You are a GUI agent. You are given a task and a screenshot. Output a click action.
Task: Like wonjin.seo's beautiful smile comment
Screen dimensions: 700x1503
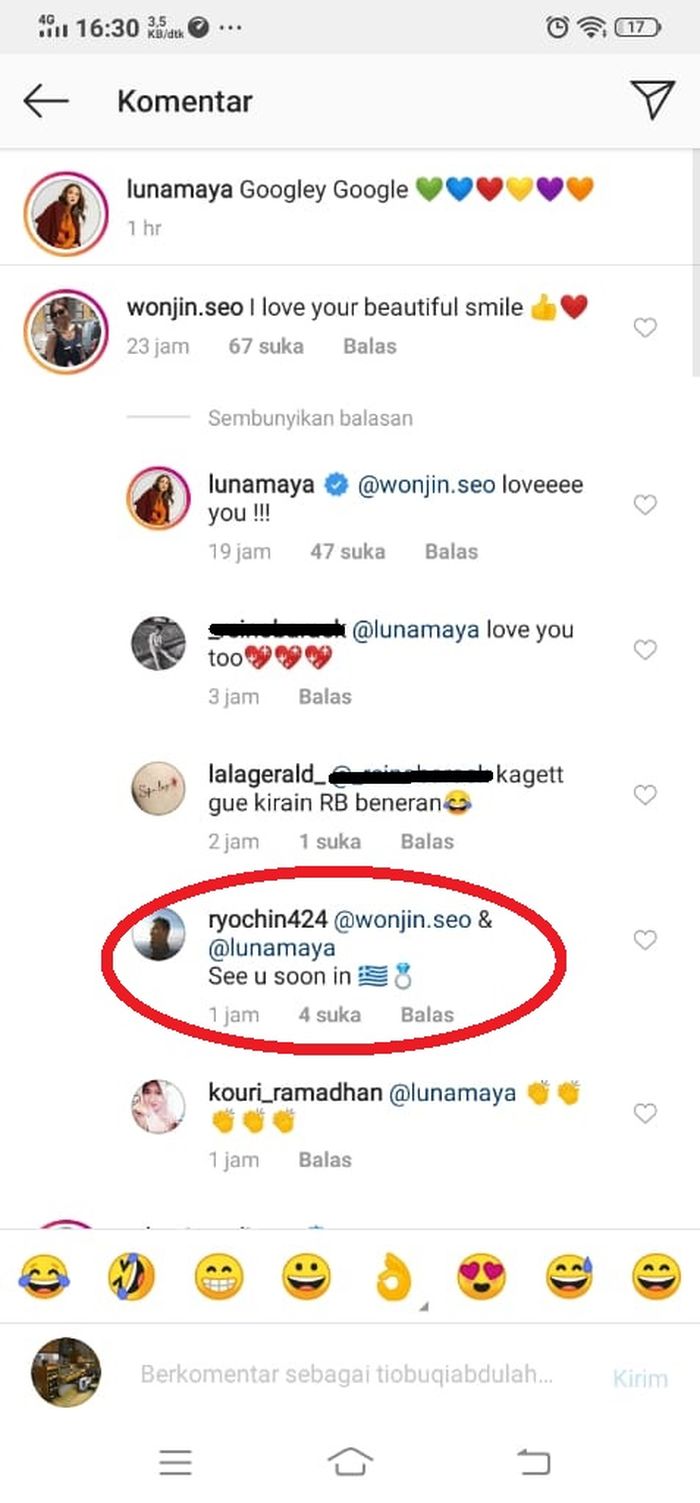646,328
